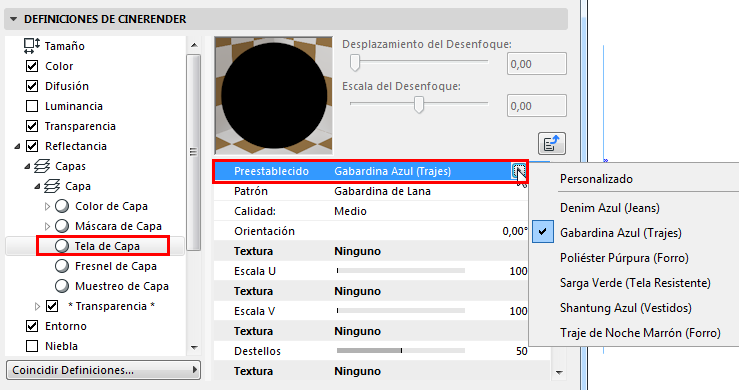Click the Escala del Desenfoque value field
Viewport: 739px width, 390px height.
(x=537, y=106)
